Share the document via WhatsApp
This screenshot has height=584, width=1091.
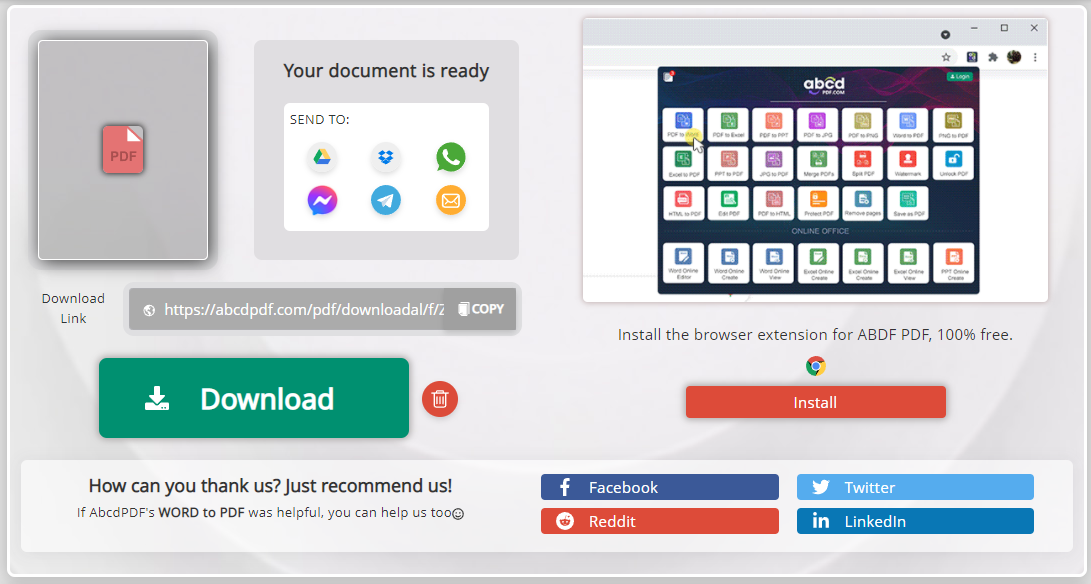pos(451,157)
